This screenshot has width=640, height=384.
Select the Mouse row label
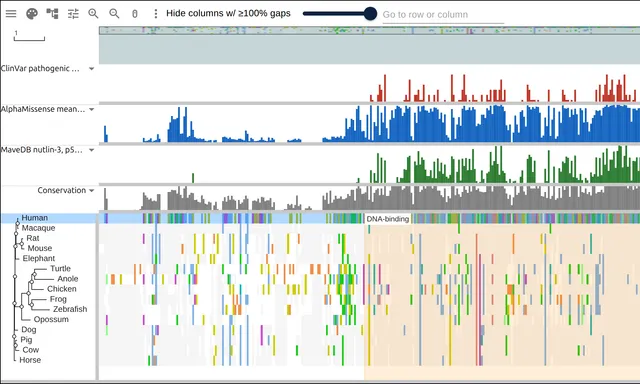pyautogui.click(x=40, y=249)
